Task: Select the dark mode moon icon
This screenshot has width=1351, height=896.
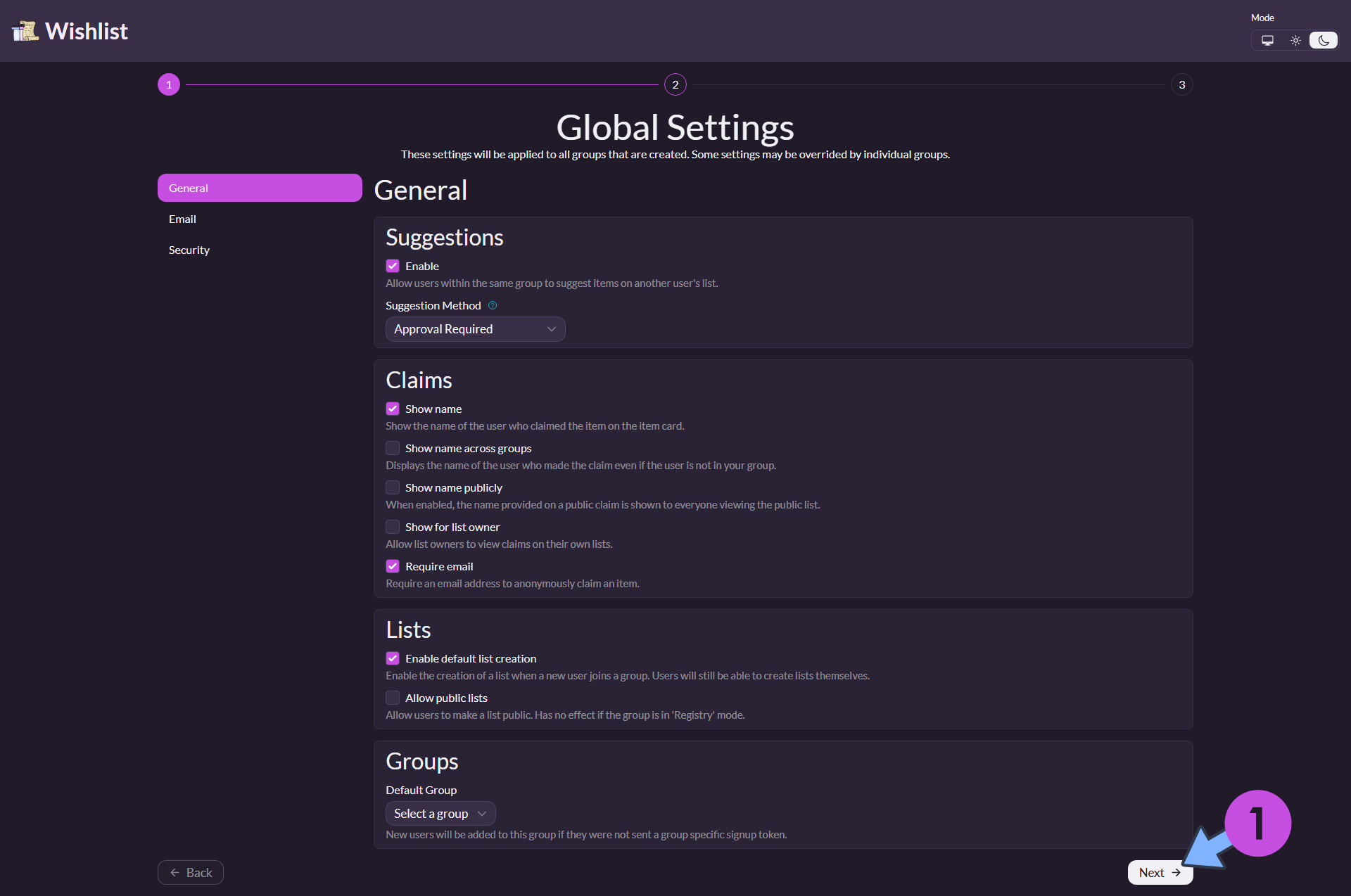Action: point(1324,40)
